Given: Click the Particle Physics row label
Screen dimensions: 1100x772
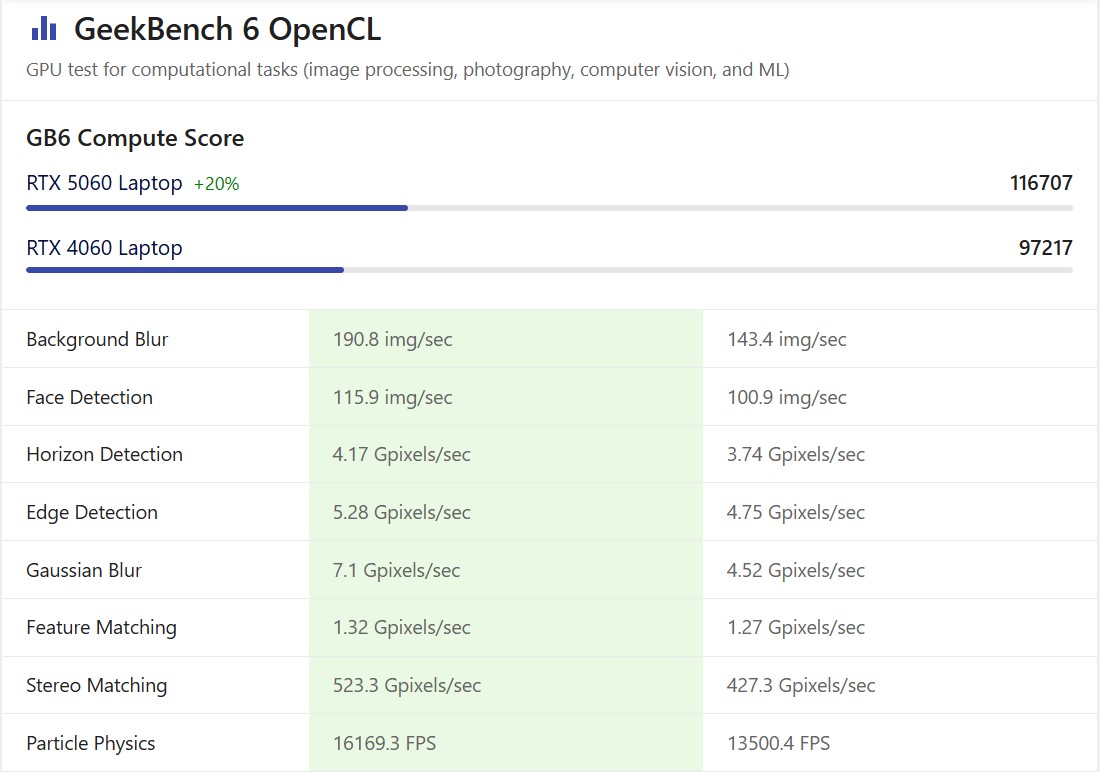Looking at the screenshot, I should 90,743.
